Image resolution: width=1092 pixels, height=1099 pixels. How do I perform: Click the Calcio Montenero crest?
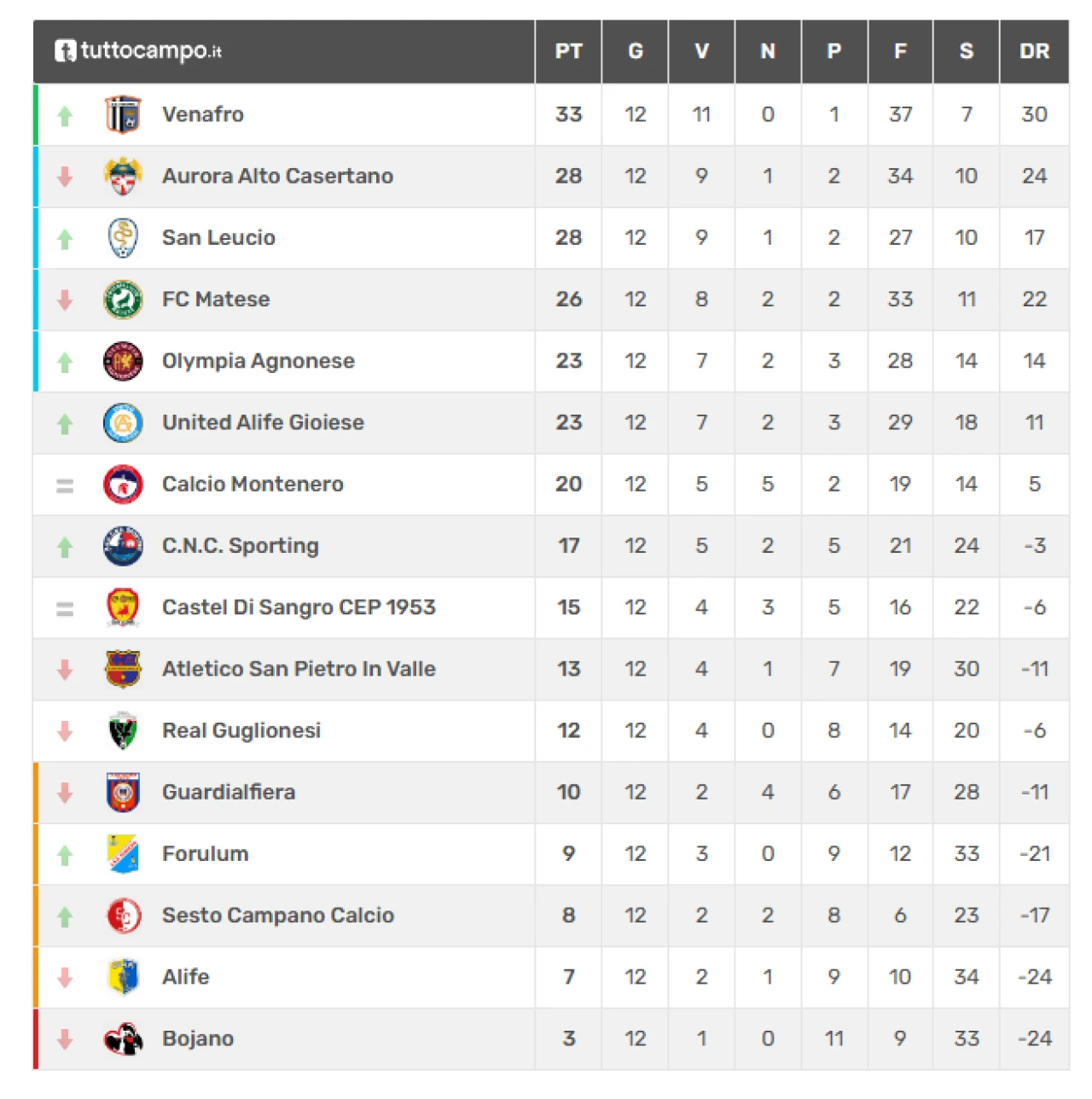coord(123,485)
